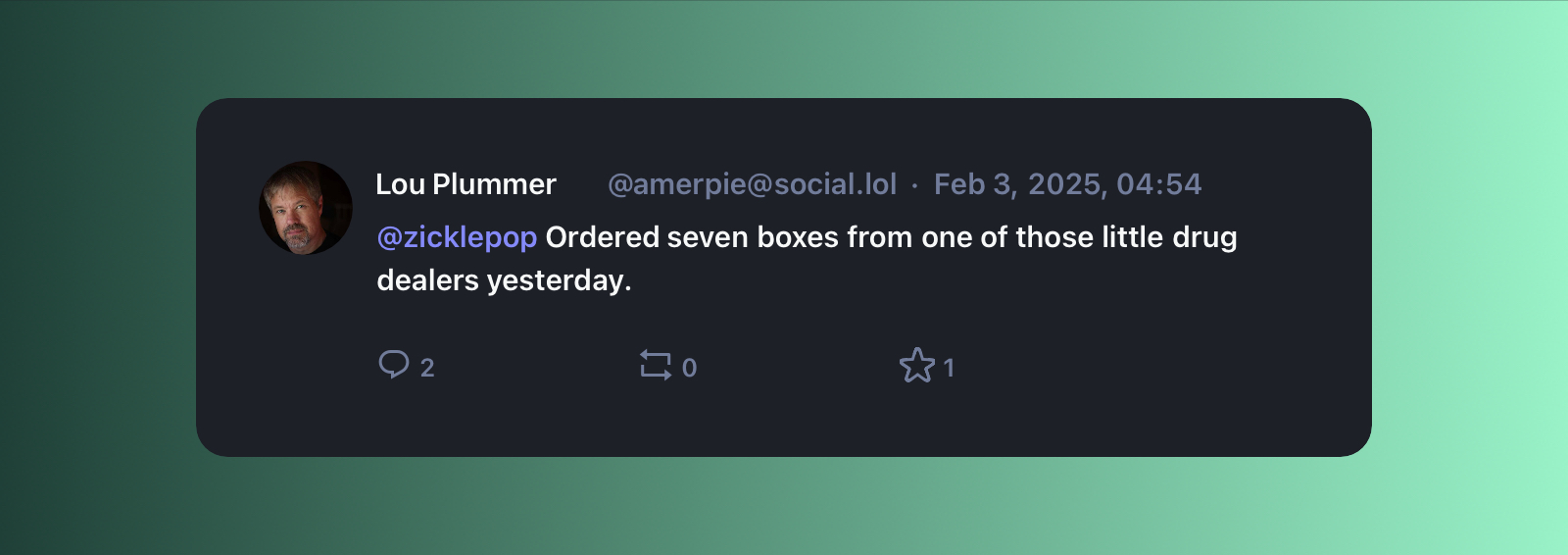Click the boost count number 0
Image resolution: width=1568 pixels, height=555 pixels.
pos(689,368)
